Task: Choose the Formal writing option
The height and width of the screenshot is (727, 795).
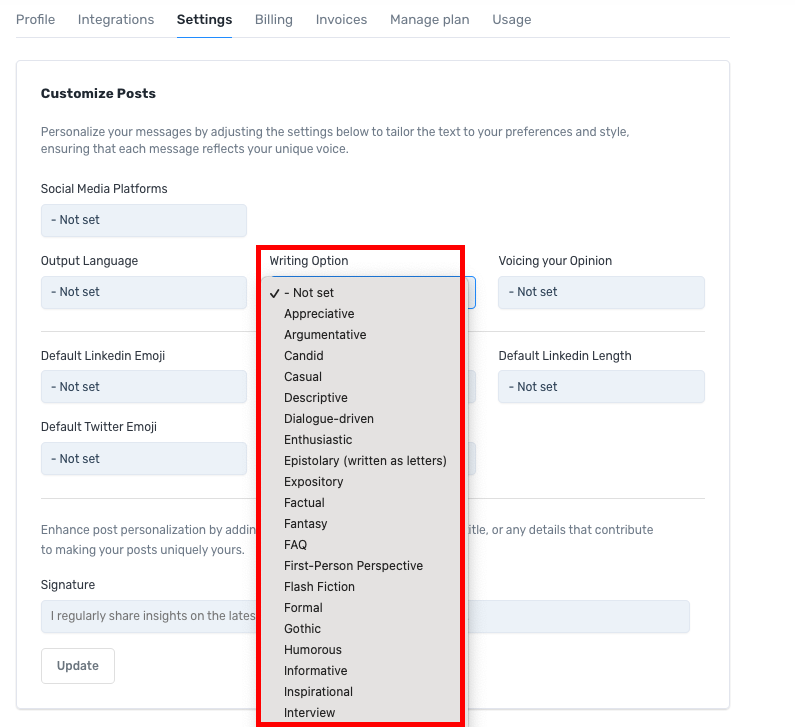Action: point(303,608)
